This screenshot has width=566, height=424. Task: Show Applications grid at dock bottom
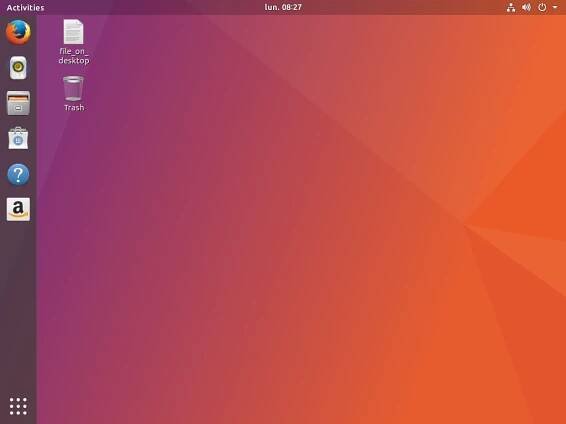click(x=18, y=406)
